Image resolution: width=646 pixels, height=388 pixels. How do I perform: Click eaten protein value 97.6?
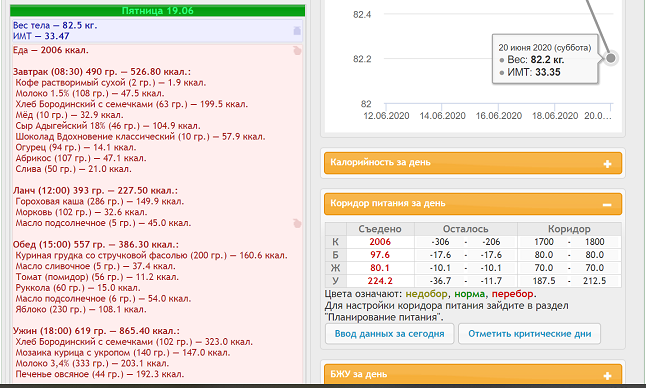coord(380,255)
